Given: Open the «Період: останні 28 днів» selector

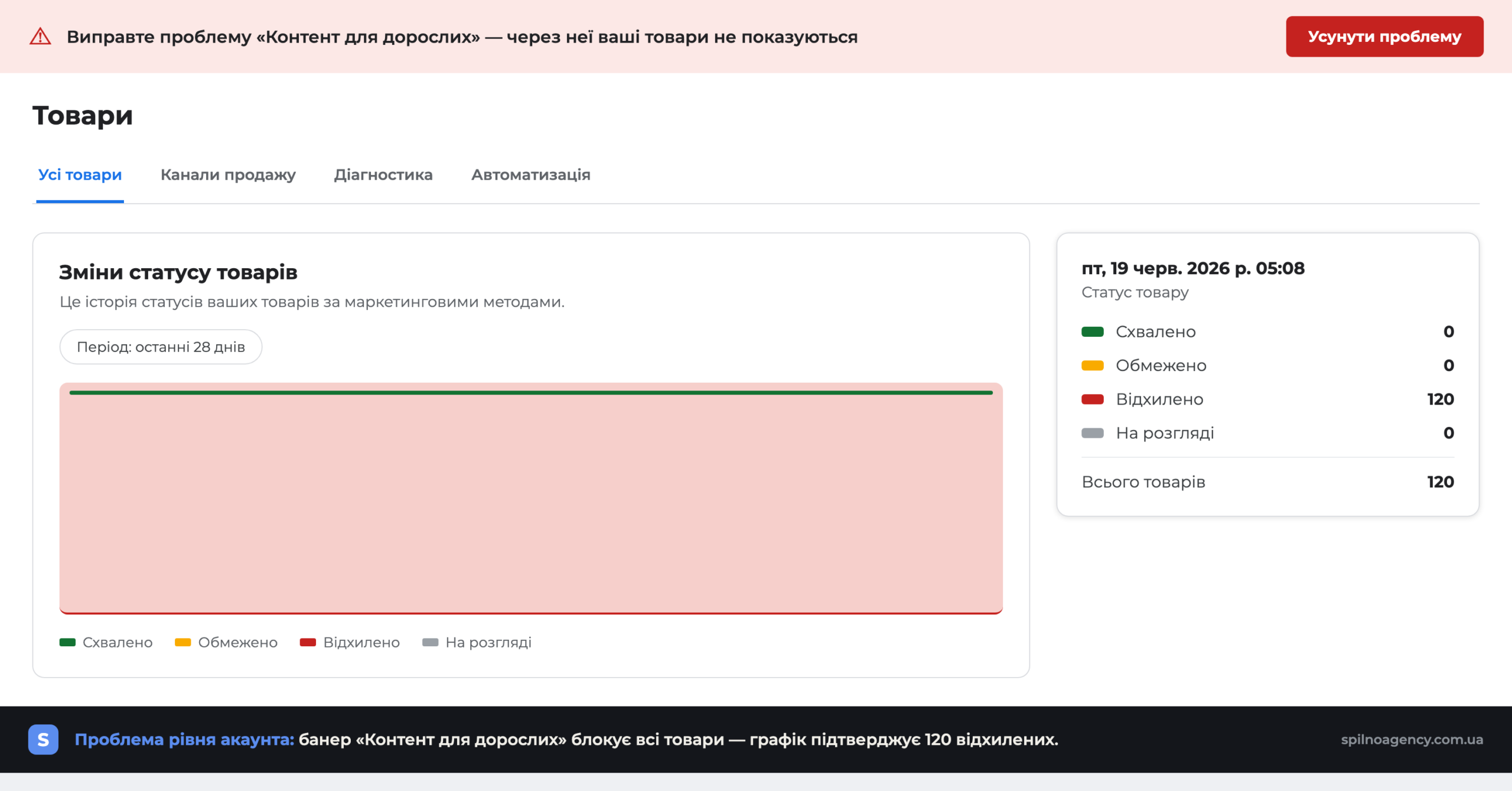Looking at the screenshot, I should click(161, 347).
